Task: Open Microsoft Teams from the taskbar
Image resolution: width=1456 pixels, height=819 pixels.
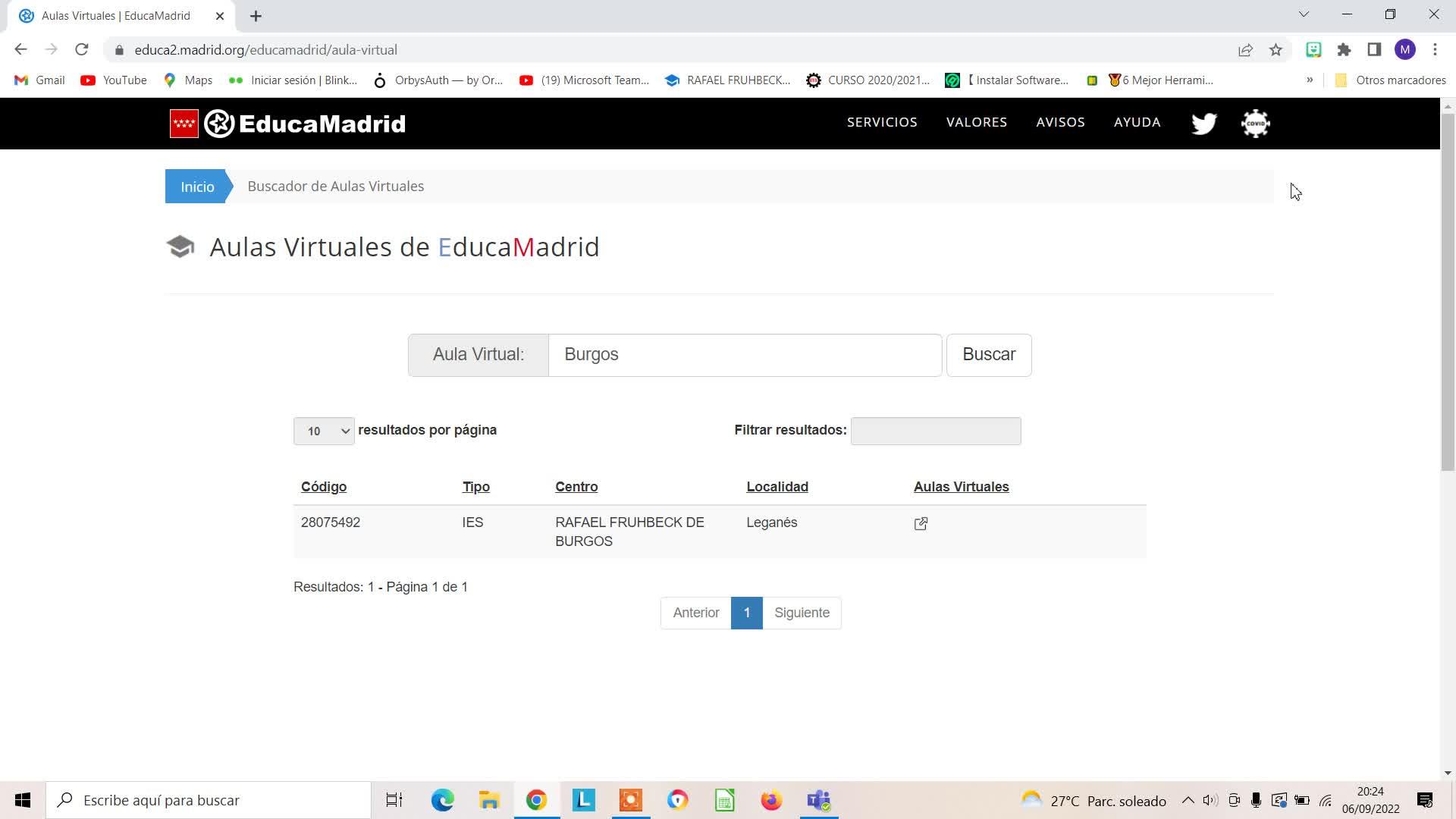Action: [818, 800]
